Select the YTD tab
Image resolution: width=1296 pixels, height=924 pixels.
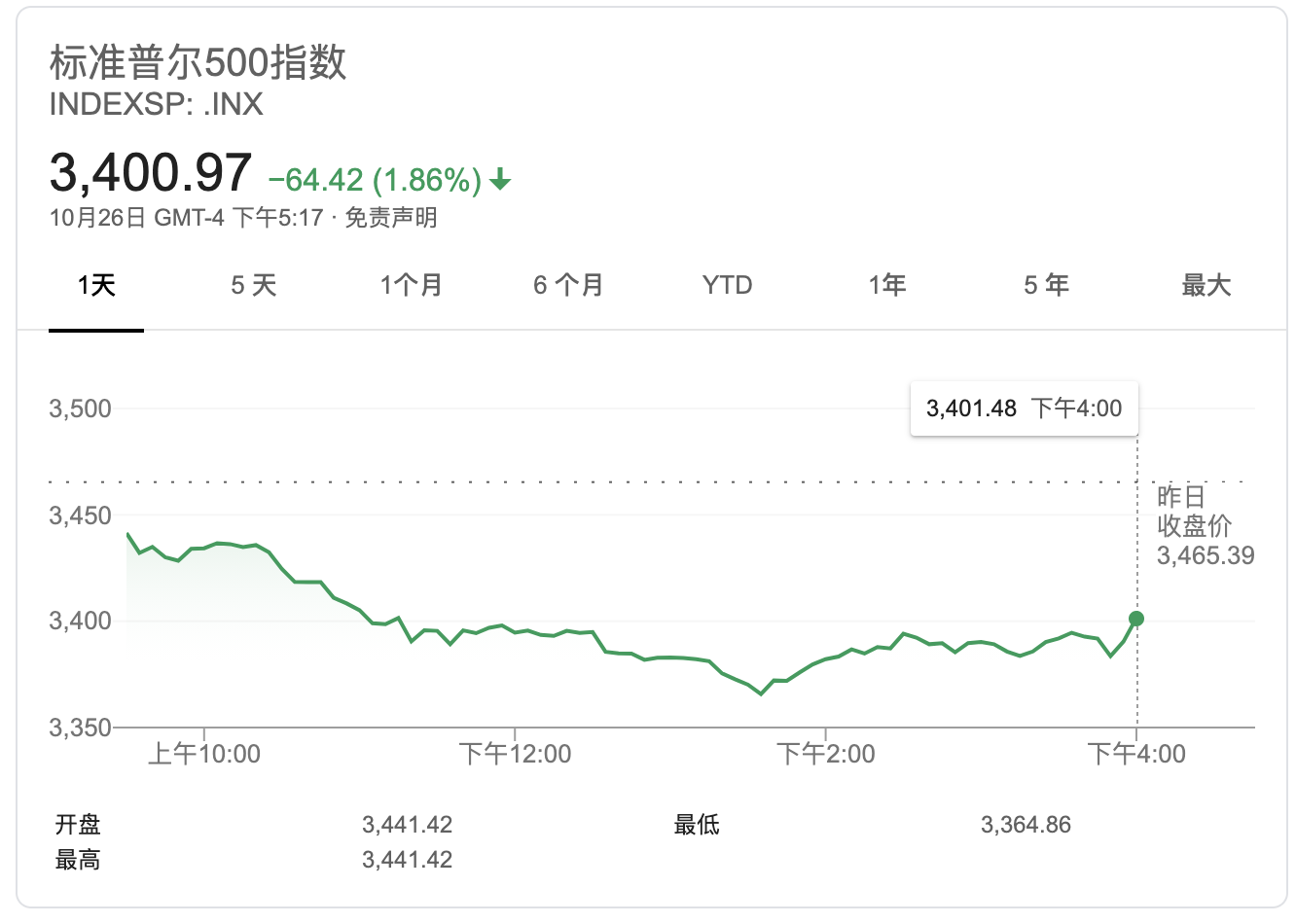click(728, 285)
